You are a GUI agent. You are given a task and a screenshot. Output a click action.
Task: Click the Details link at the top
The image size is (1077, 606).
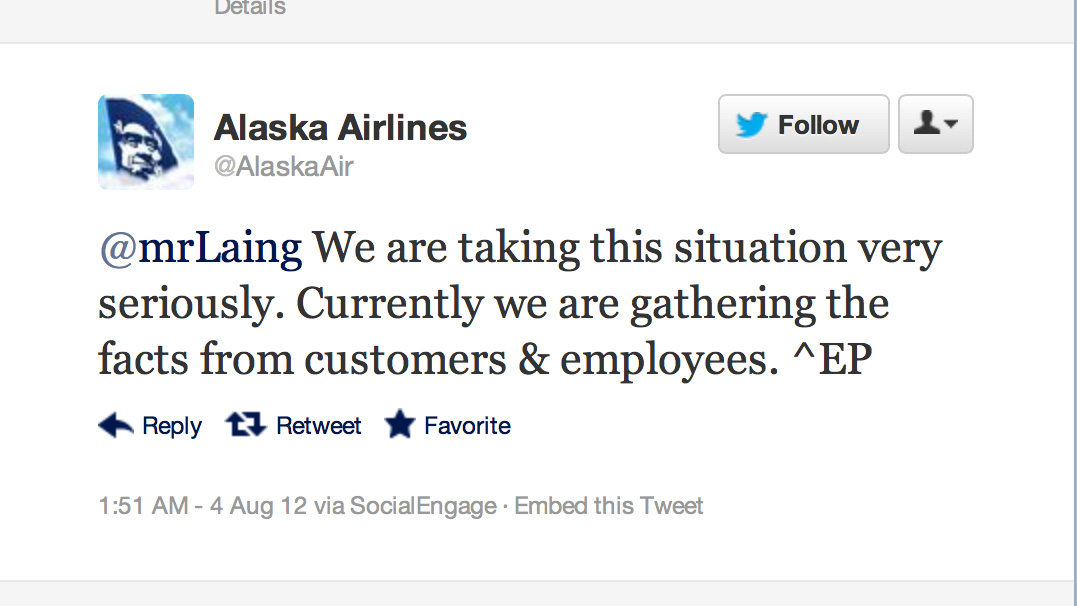[250, 8]
